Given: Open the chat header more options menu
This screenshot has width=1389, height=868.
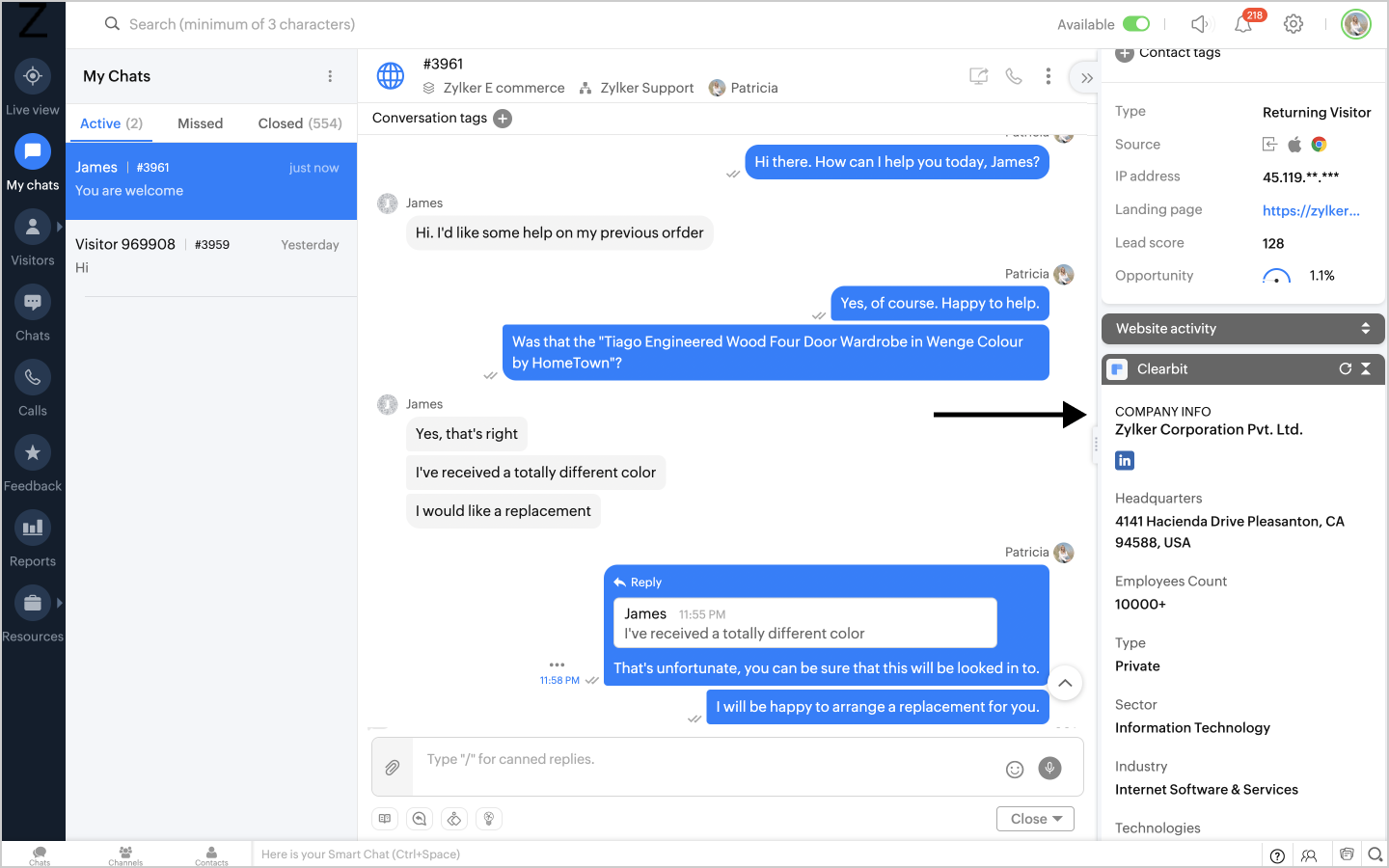Looking at the screenshot, I should tap(1049, 76).
